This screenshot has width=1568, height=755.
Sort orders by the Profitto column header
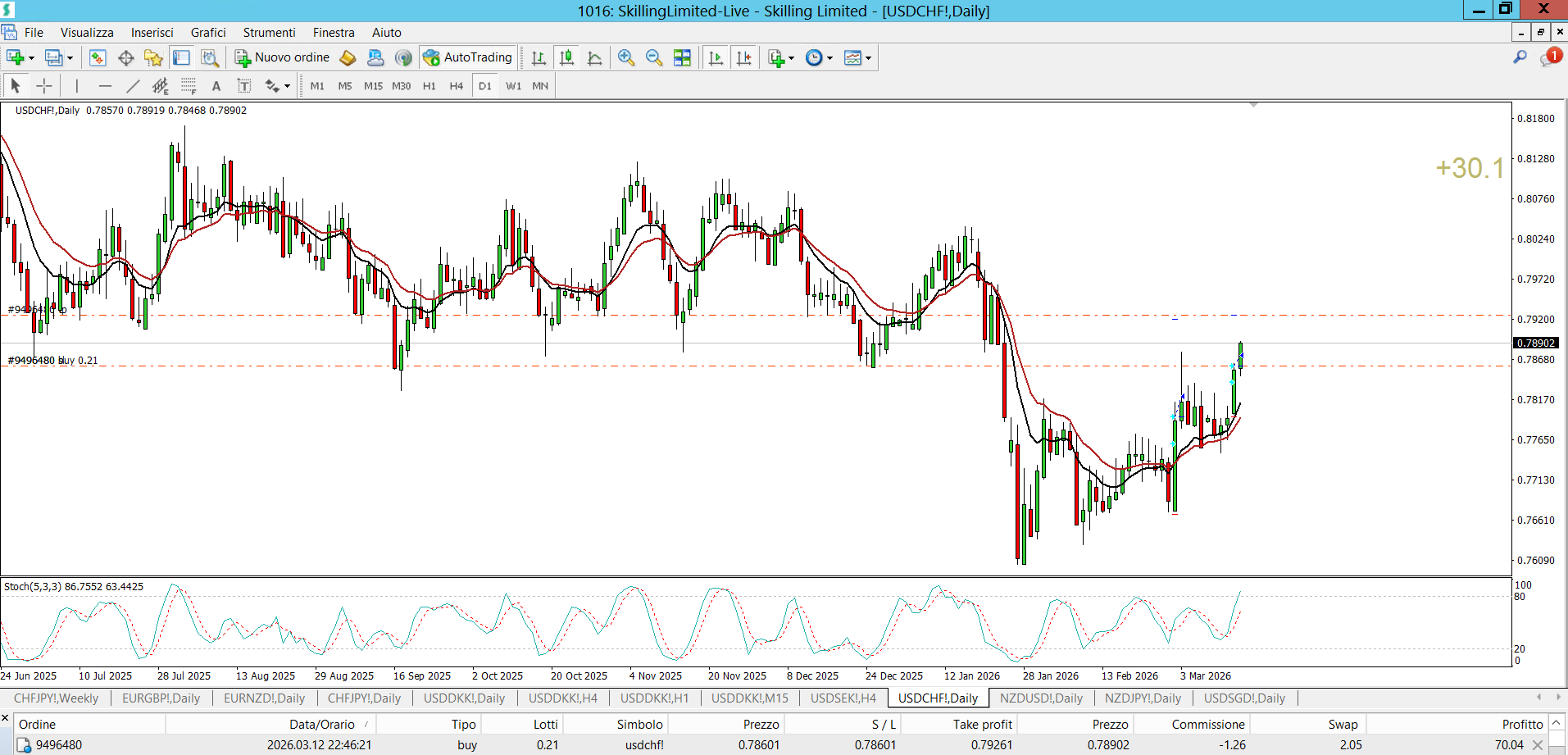(1522, 724)
